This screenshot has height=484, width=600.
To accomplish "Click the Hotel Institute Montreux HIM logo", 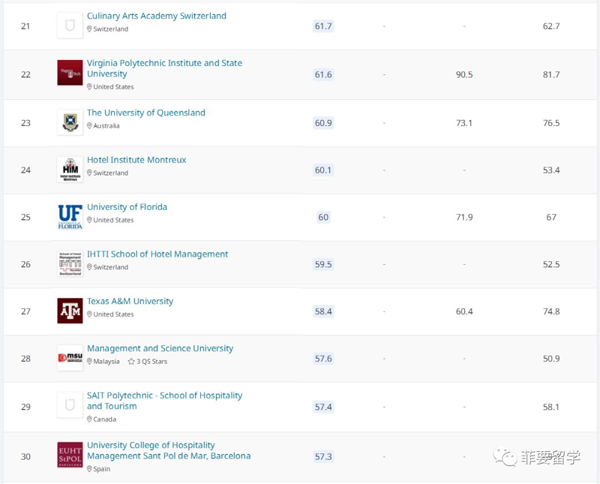I will (x=70, y=169).
